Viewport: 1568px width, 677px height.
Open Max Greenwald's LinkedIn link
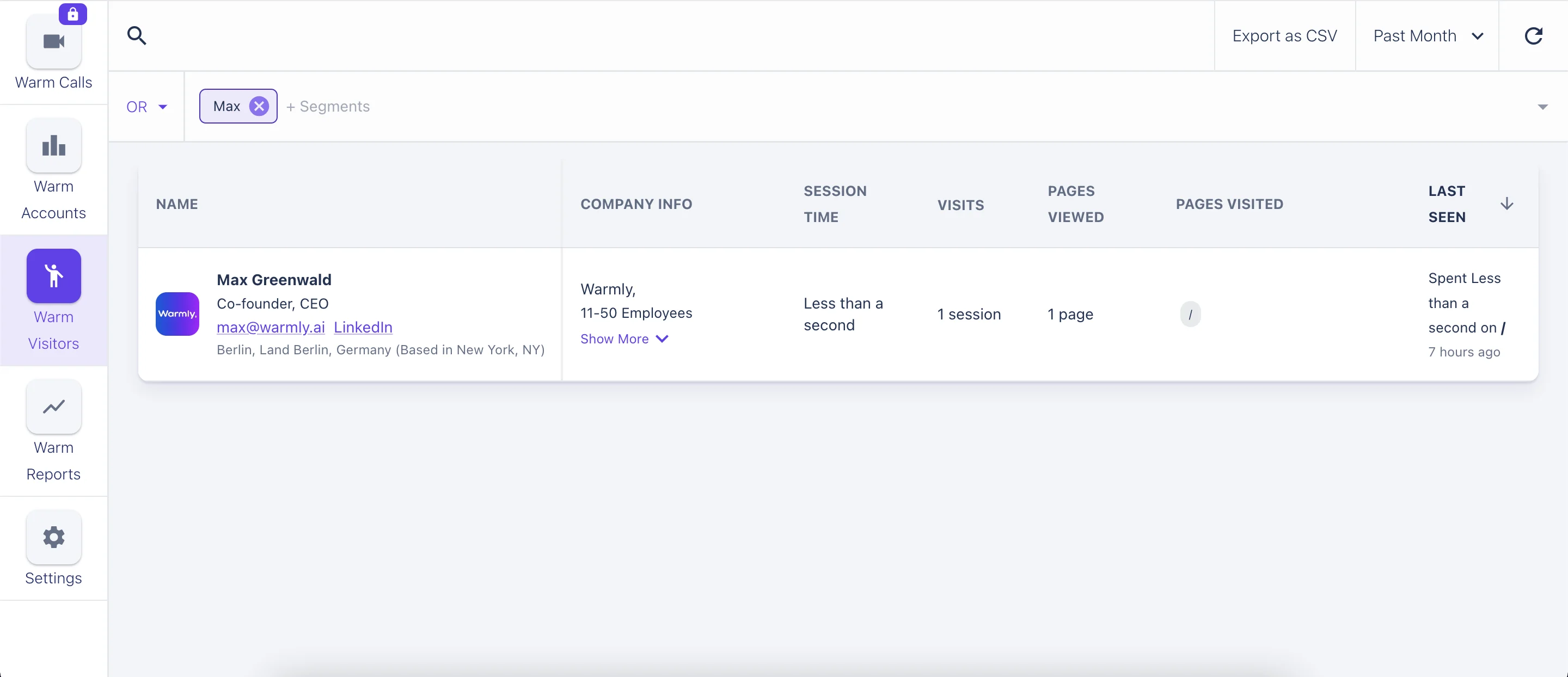click(x=363, y=327)
